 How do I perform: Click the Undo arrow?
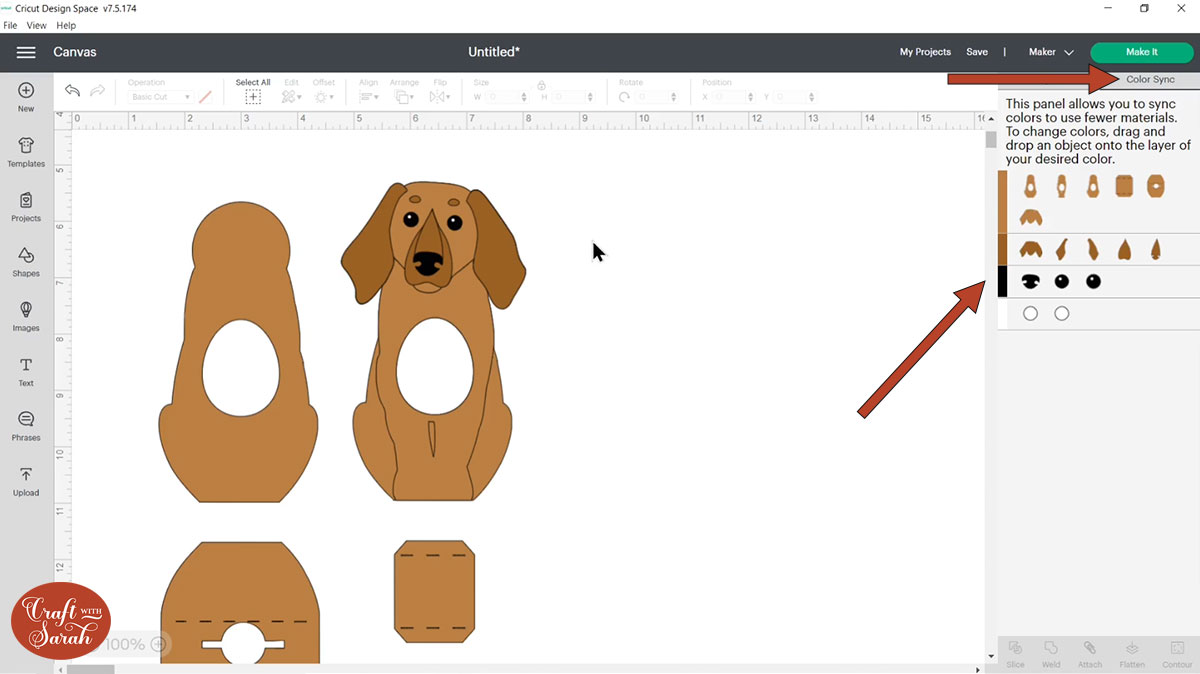point(72,91)
